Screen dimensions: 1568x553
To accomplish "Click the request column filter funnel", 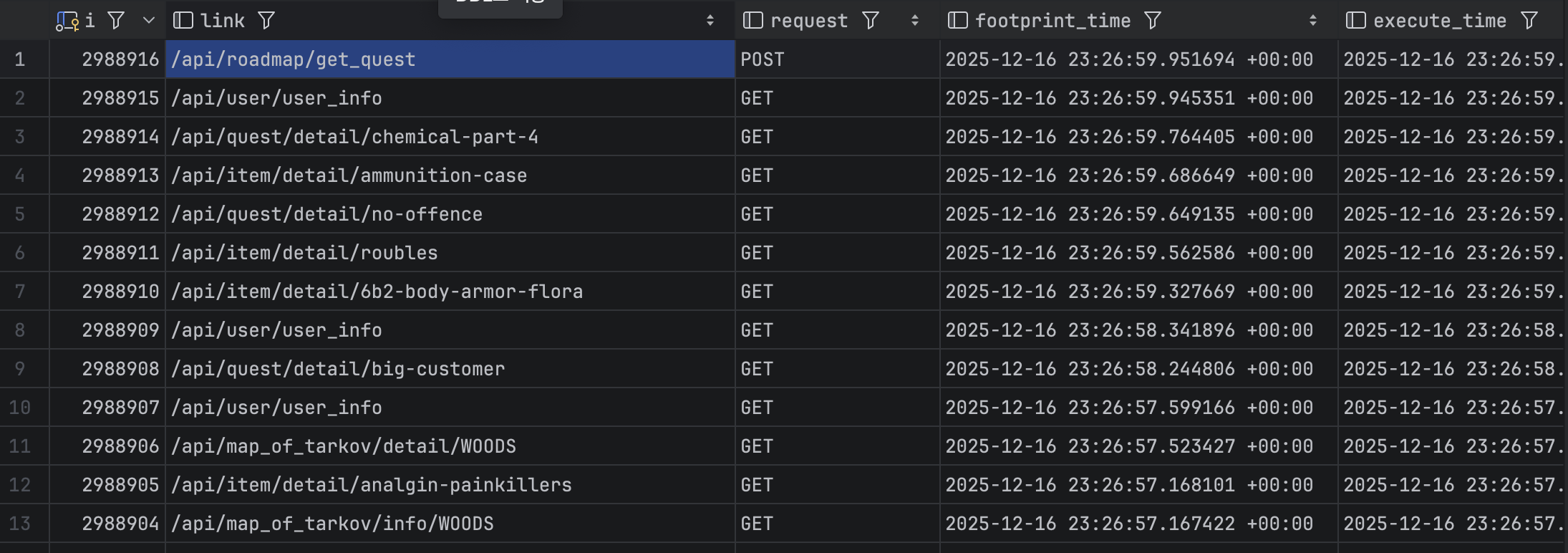I will 871,21.
